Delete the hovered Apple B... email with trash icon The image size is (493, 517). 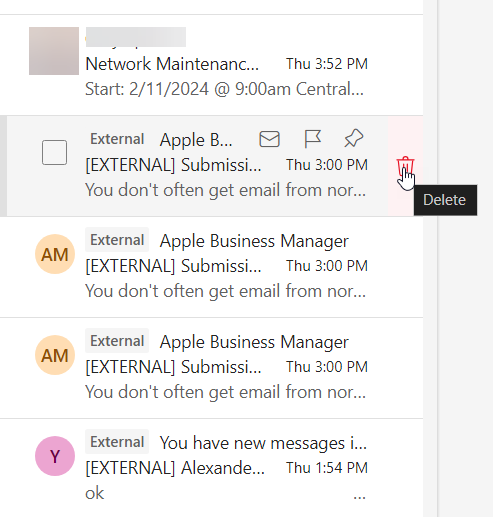click(405, 166)
